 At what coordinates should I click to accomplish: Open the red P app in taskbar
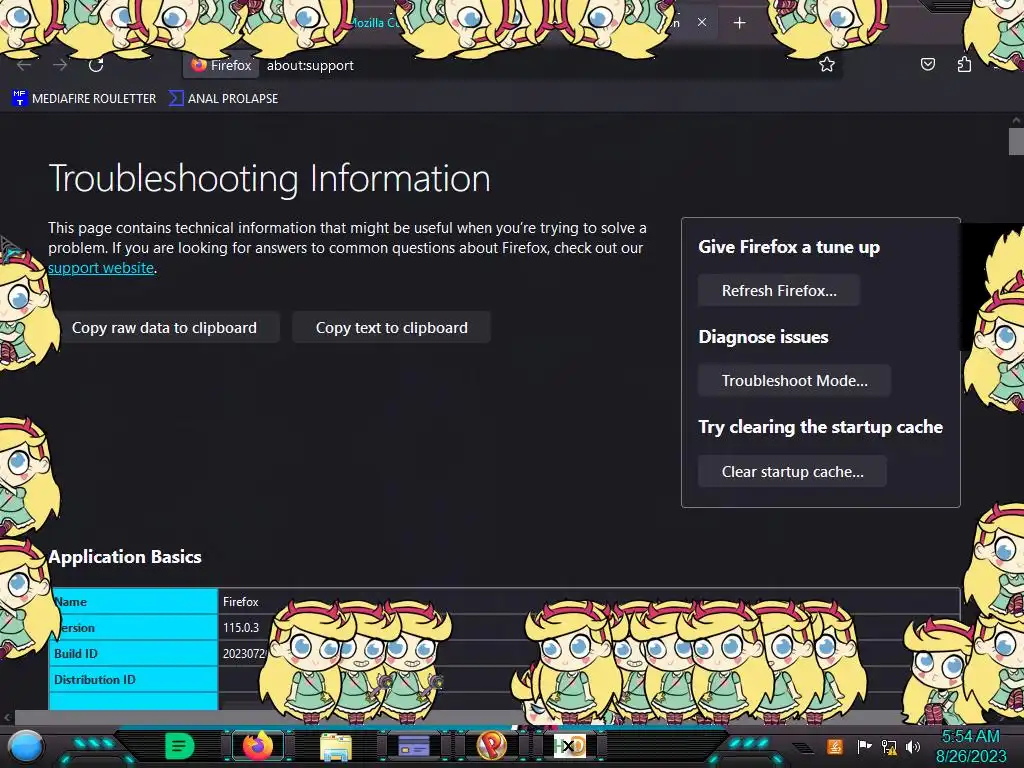tap(492, 746)
